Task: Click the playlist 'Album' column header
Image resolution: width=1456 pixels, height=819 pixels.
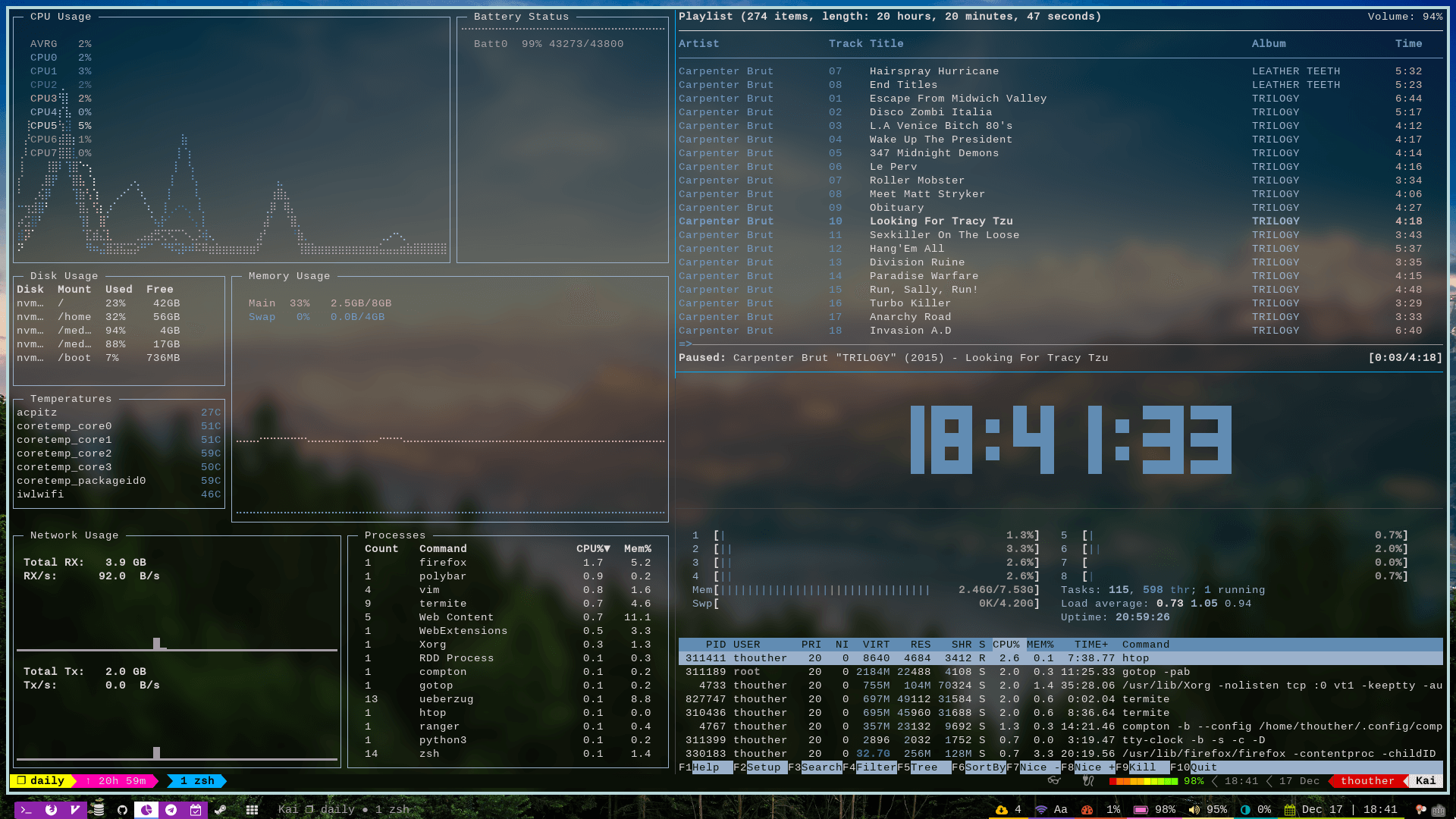Action: [x=1269, y=44]
